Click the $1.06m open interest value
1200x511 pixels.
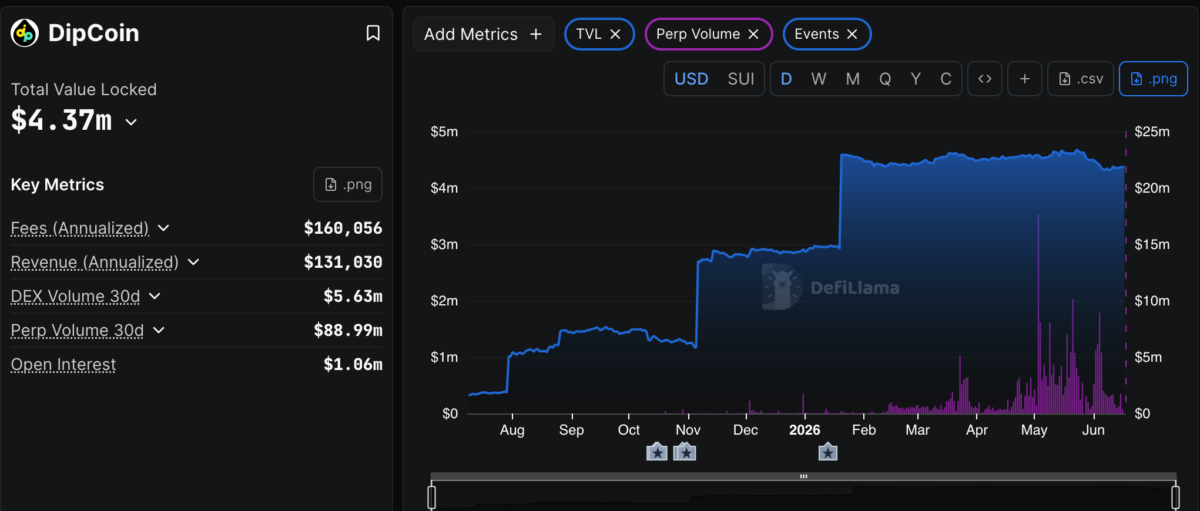(x=353, y=364)
